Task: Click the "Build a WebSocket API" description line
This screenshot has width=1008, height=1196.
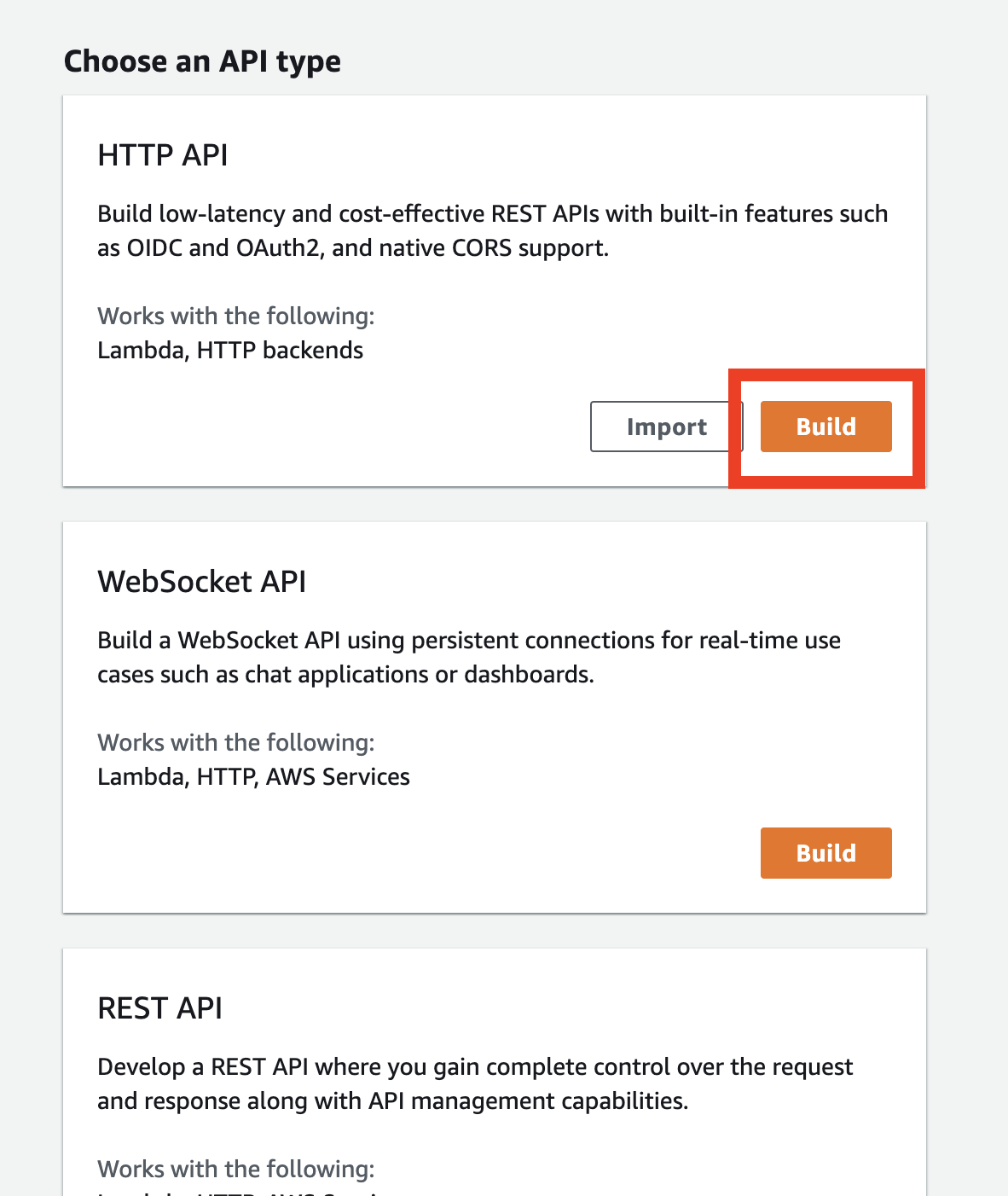Action: 469,640
